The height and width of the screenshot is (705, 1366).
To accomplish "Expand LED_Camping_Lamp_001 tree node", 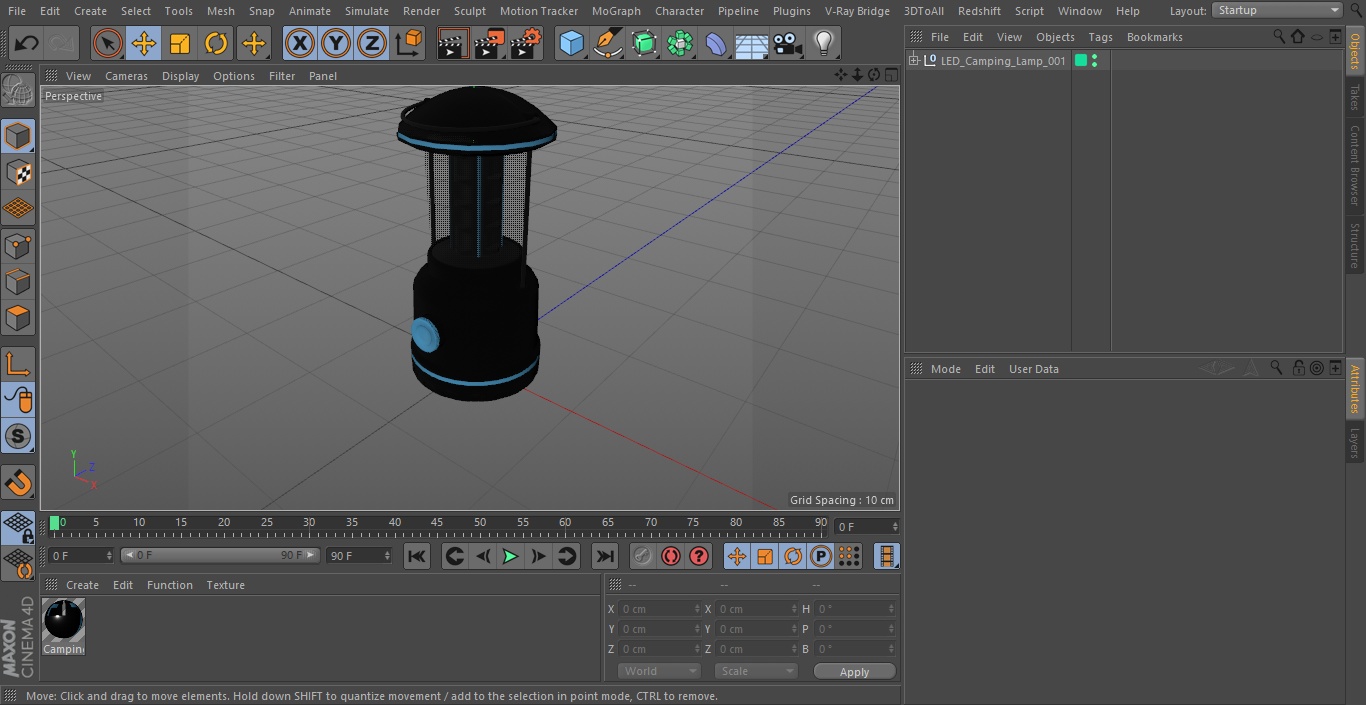I will coord(913,61).
